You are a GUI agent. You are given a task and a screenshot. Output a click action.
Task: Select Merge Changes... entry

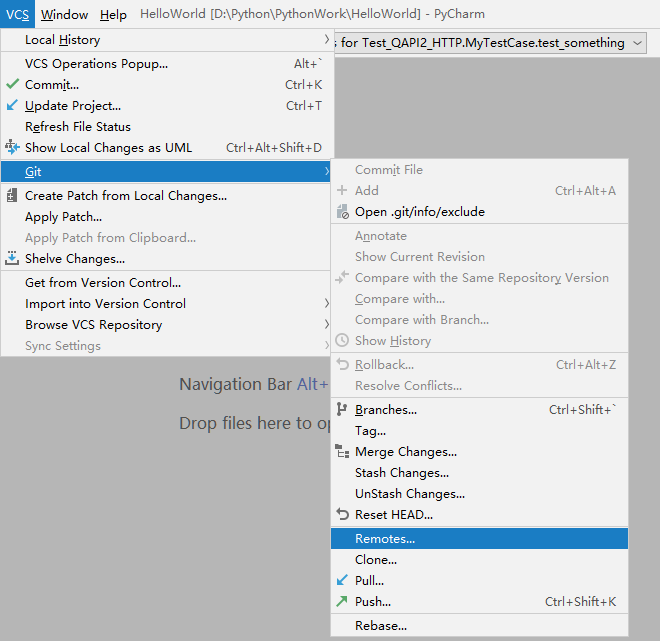(479, 452)
